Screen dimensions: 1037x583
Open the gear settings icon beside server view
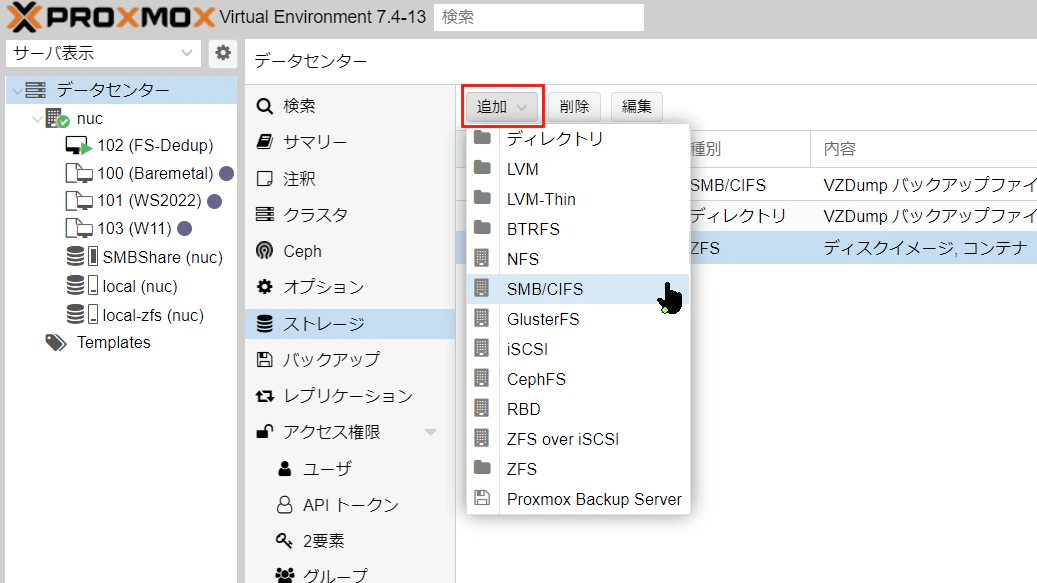click(223, 53)
